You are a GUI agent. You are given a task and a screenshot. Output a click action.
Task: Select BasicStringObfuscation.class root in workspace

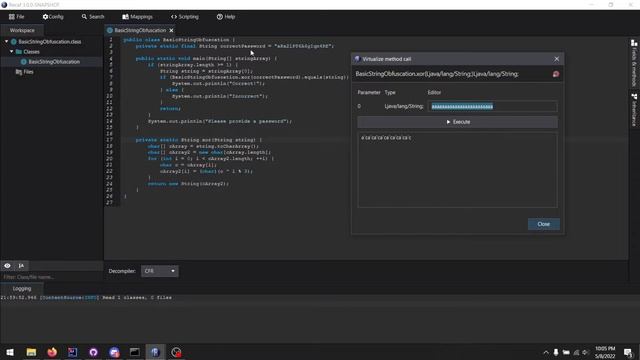(x=49, y=42)
